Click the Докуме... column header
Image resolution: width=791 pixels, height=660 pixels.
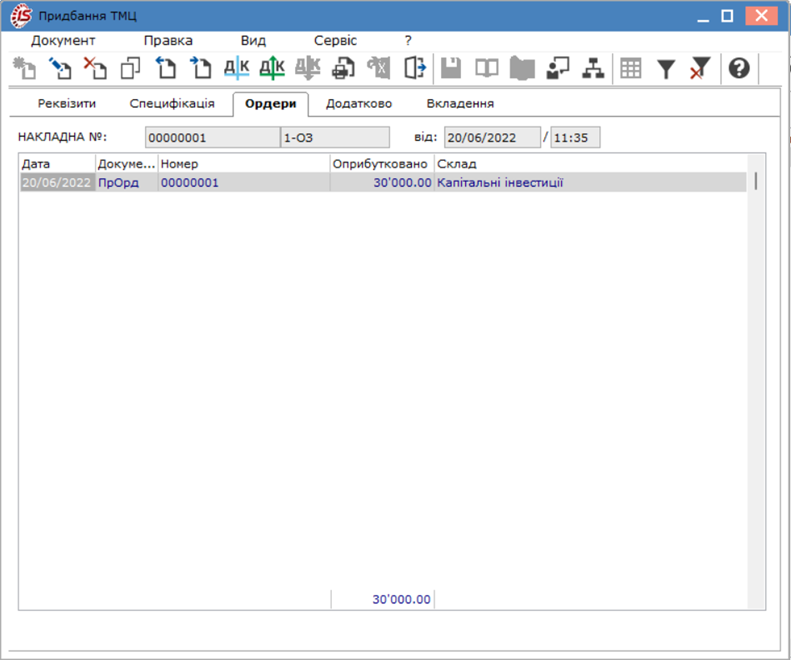(x=127, y=164)
